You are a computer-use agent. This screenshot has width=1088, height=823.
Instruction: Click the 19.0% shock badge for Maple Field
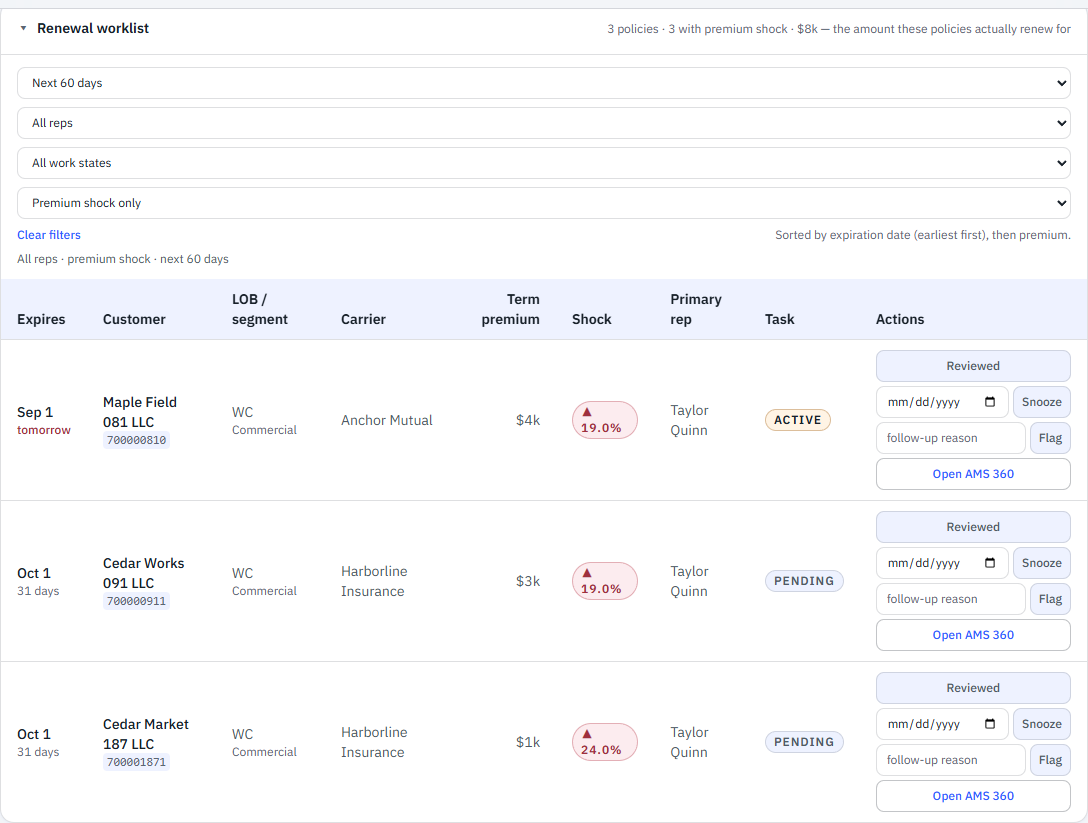pos(604,420)
